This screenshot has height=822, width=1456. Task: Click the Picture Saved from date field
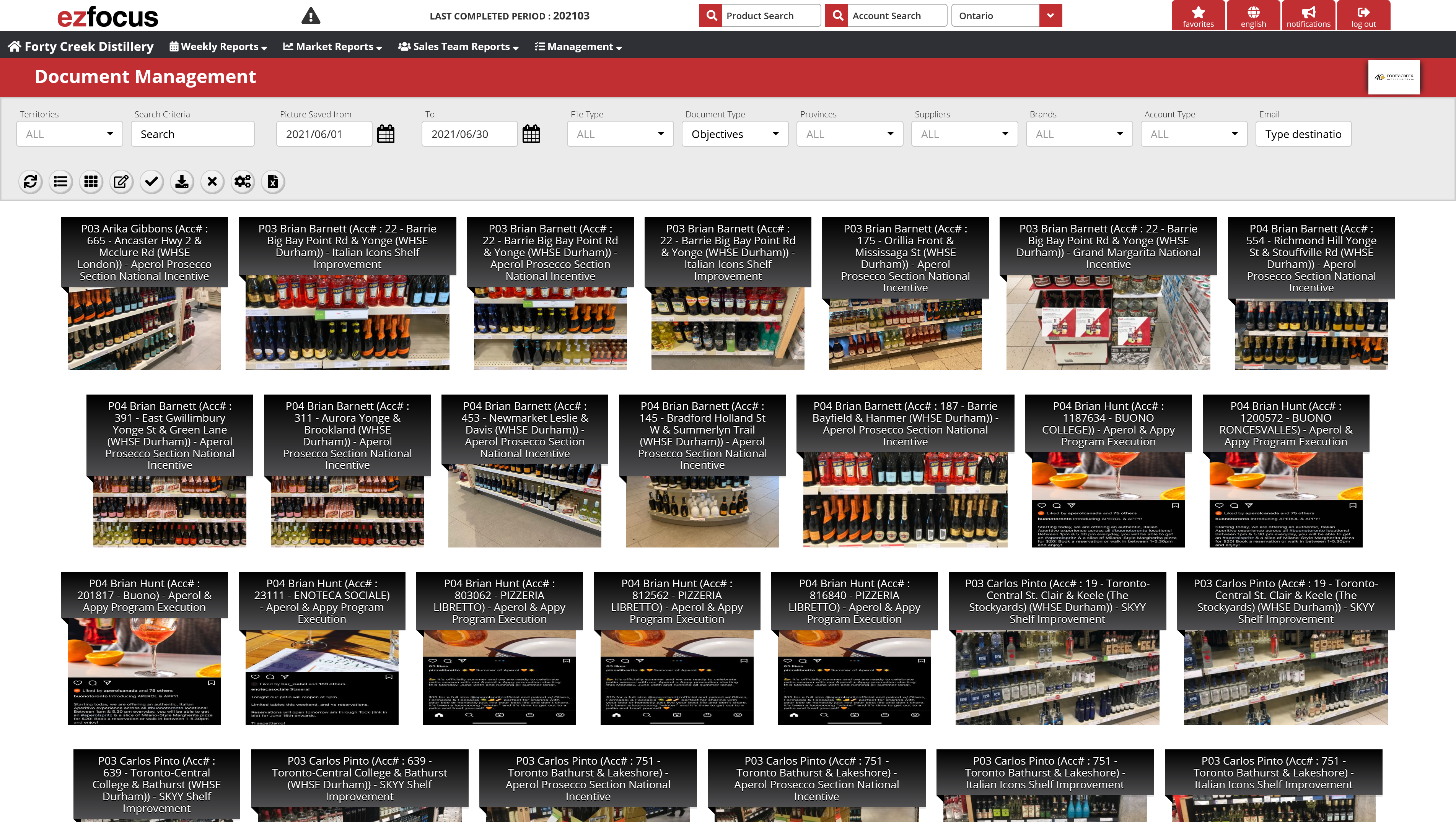324,134
